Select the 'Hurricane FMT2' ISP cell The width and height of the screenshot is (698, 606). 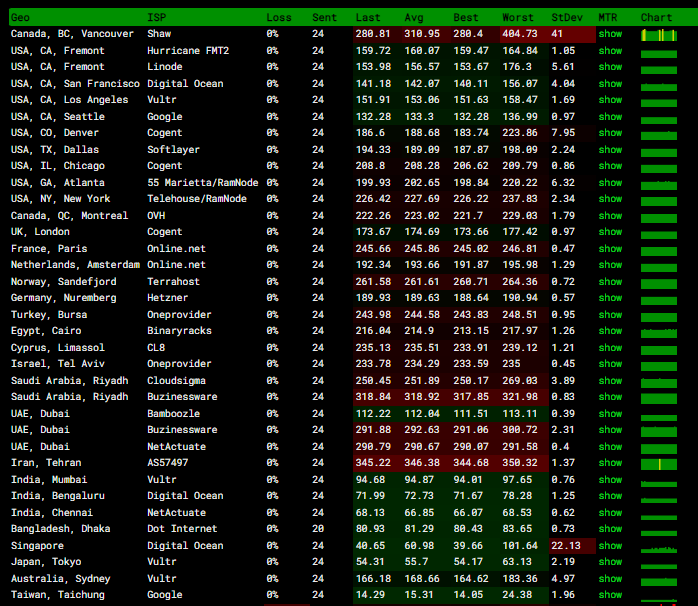tap(188, 51)
